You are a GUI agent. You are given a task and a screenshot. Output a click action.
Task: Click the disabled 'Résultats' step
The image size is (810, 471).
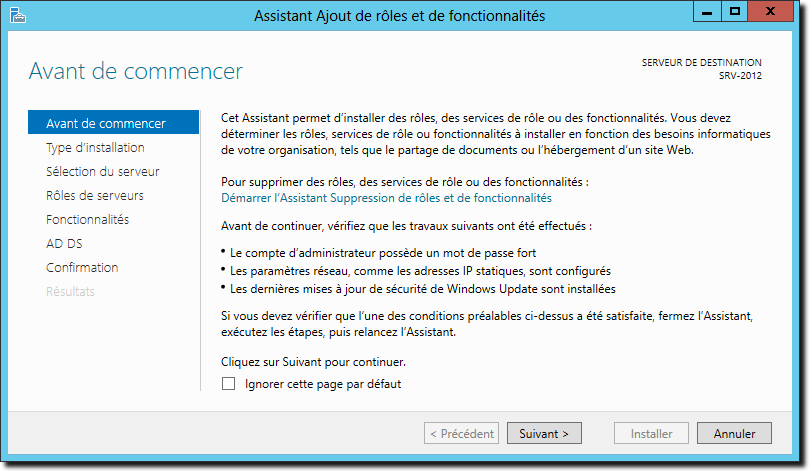point(70,291)
